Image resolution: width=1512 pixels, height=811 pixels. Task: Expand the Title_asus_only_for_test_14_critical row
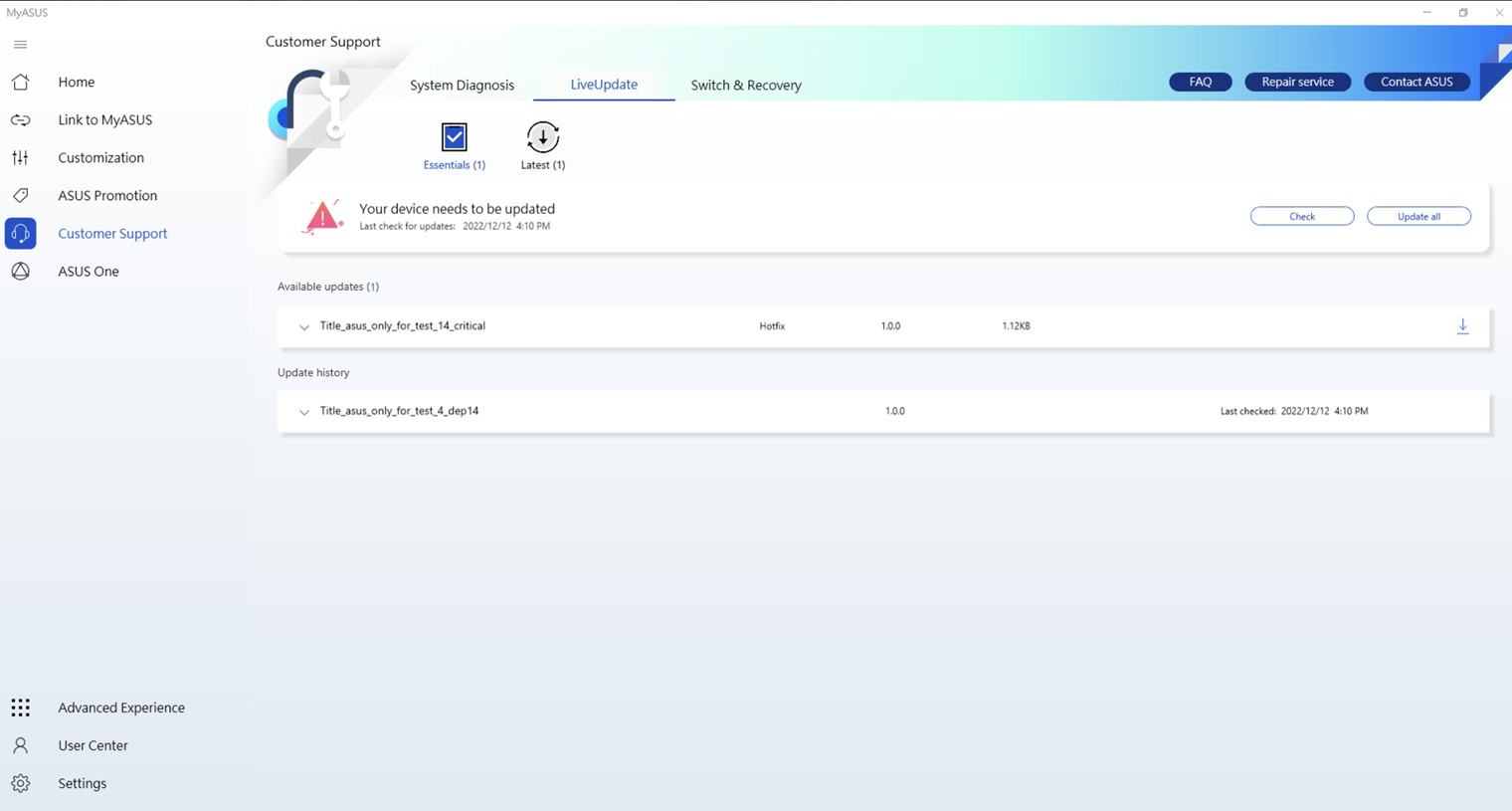(x=304, y=326)
